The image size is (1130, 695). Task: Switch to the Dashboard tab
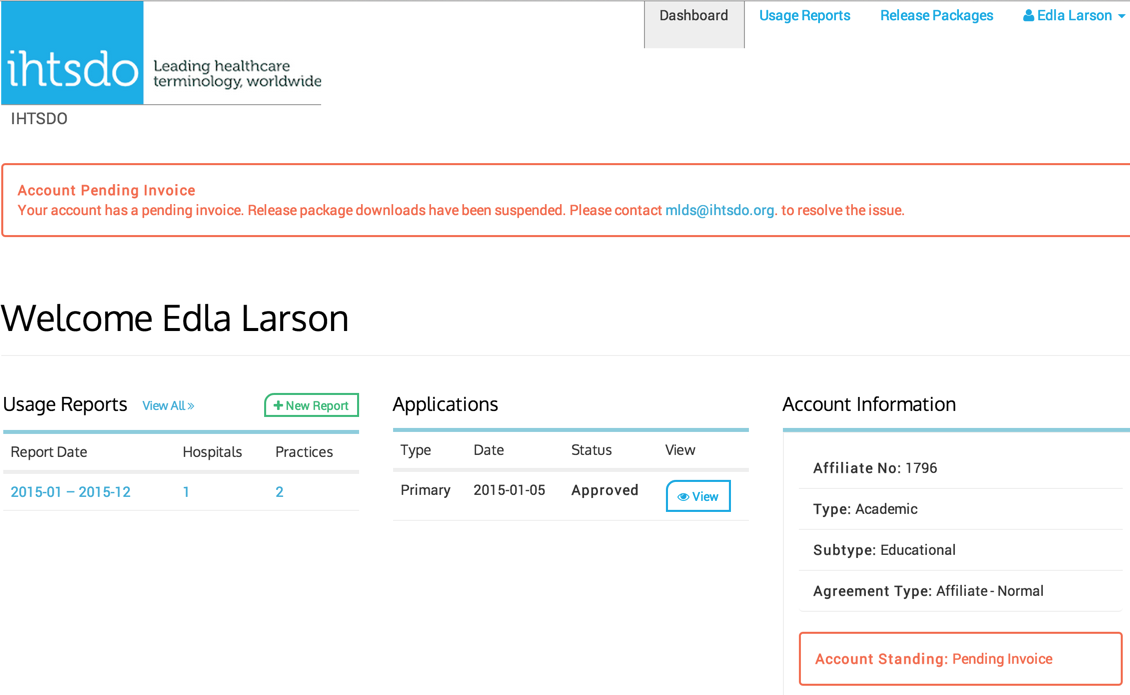click(693, 16)
